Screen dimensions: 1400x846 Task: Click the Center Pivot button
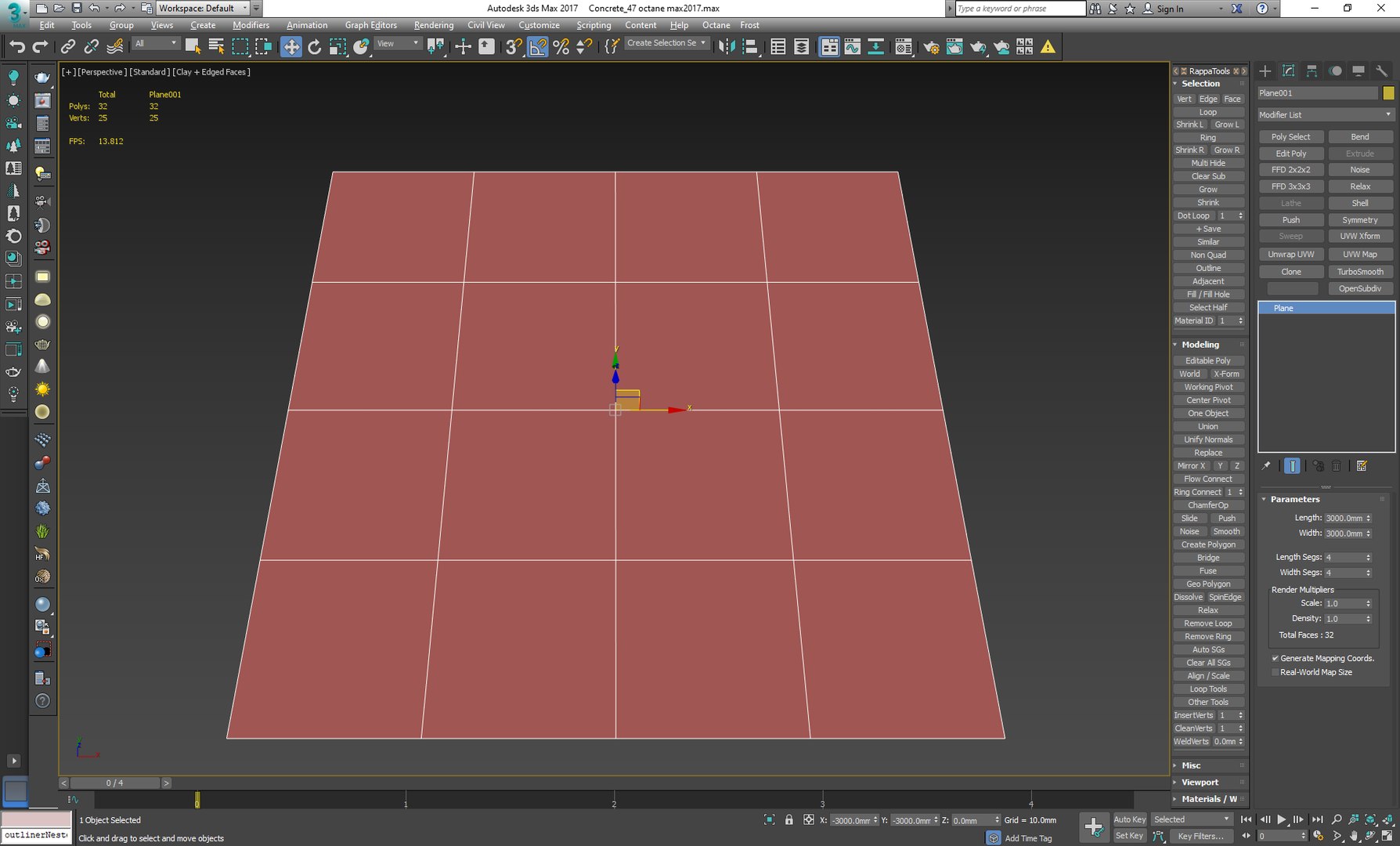[1208, 400]
